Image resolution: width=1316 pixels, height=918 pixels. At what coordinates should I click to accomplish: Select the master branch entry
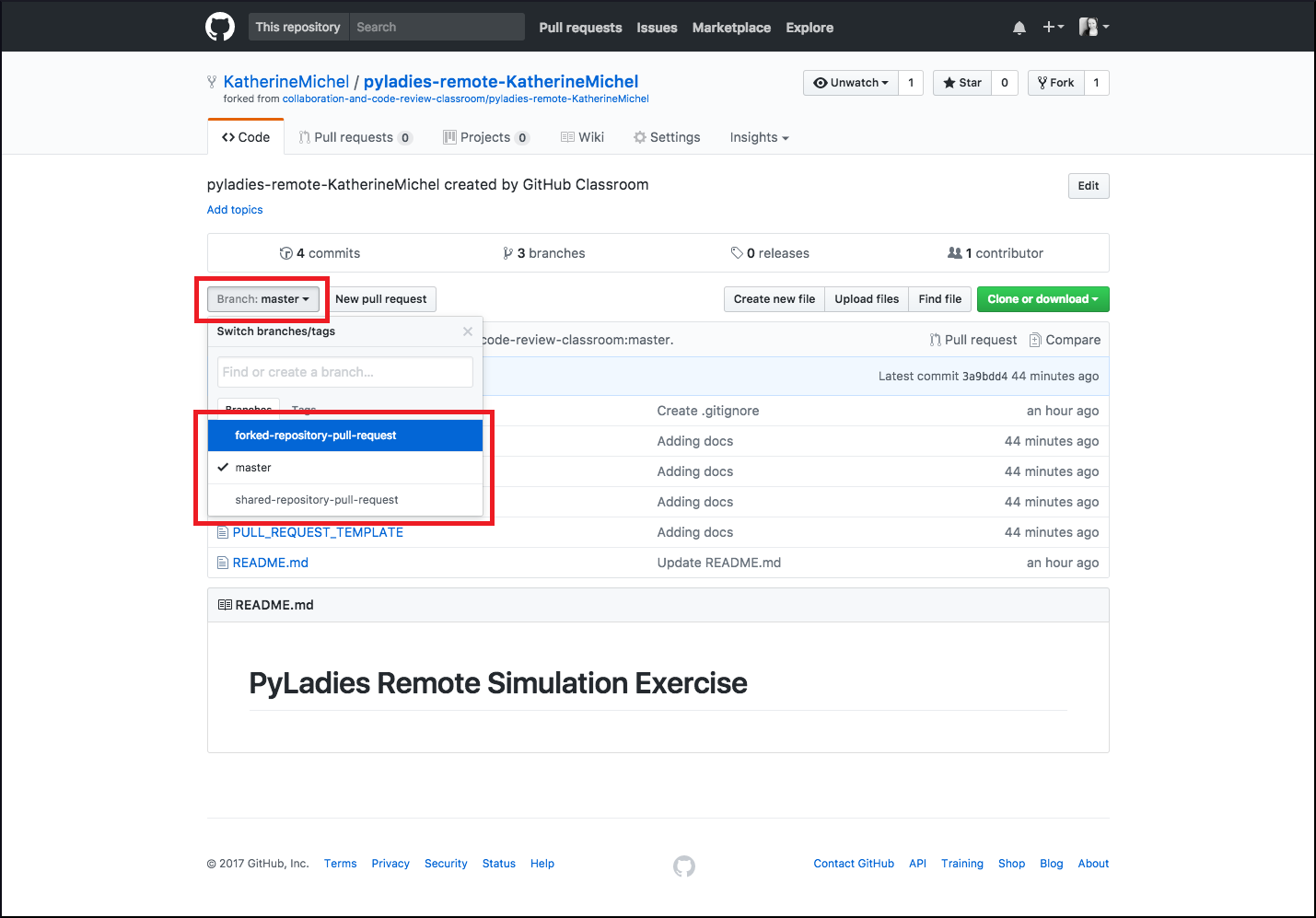[x=345, y=468]
